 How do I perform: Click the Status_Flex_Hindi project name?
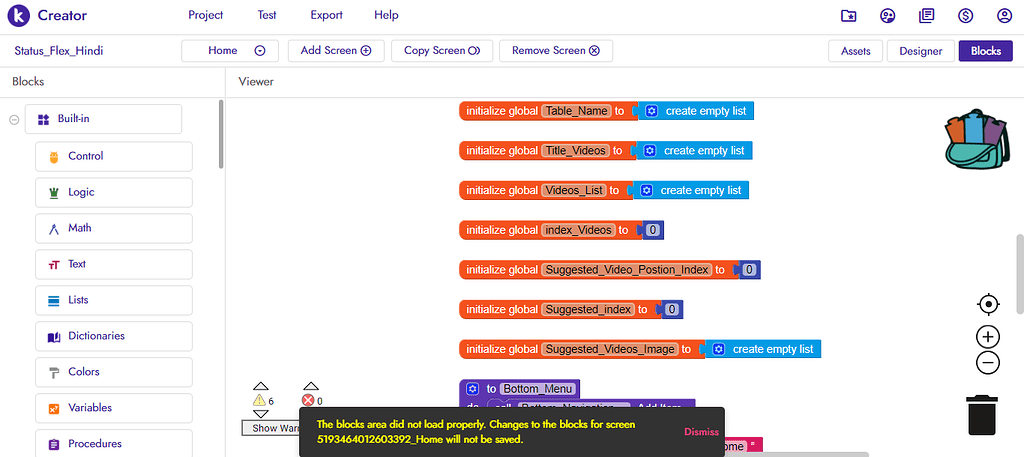[x=59, y=51]
